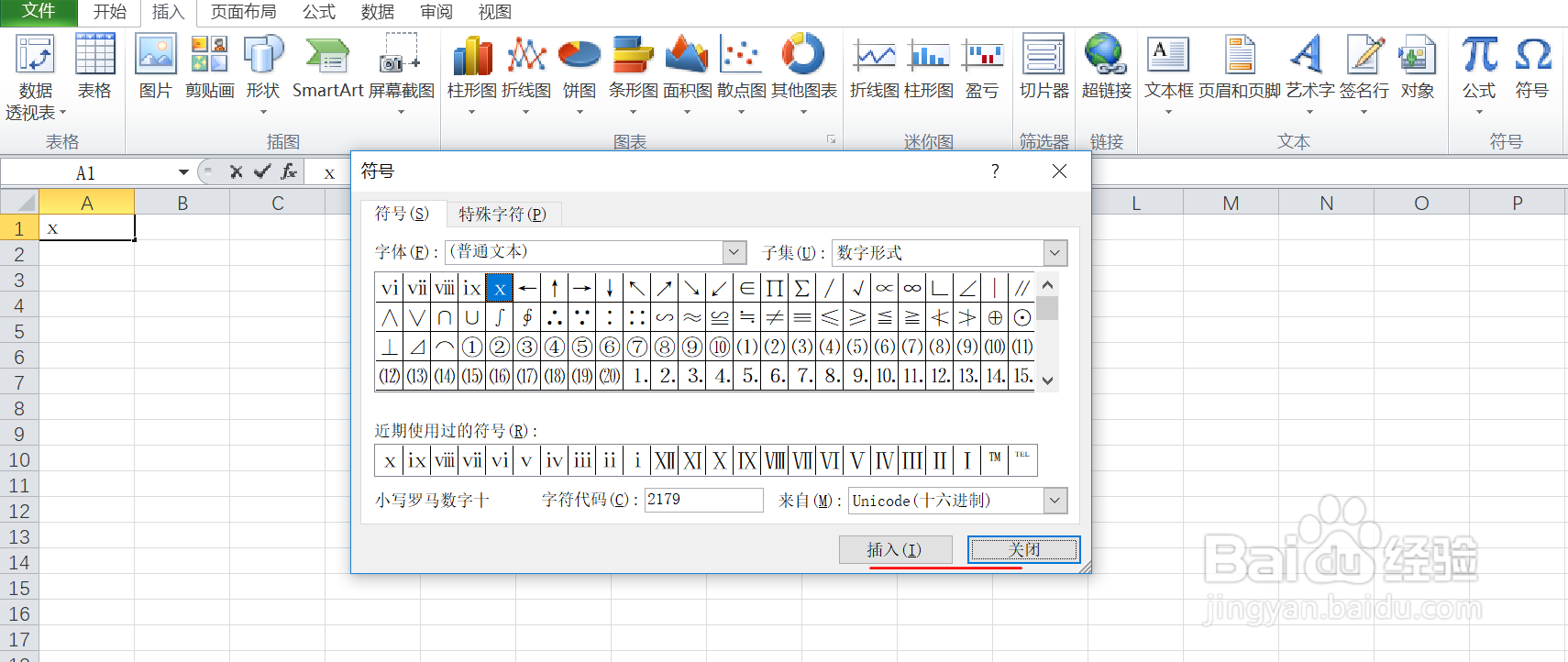Insert a 文本框 text box
The height and width of the screenshot is (662, 1568).
pyautogui.click(x=1169, y=73)
